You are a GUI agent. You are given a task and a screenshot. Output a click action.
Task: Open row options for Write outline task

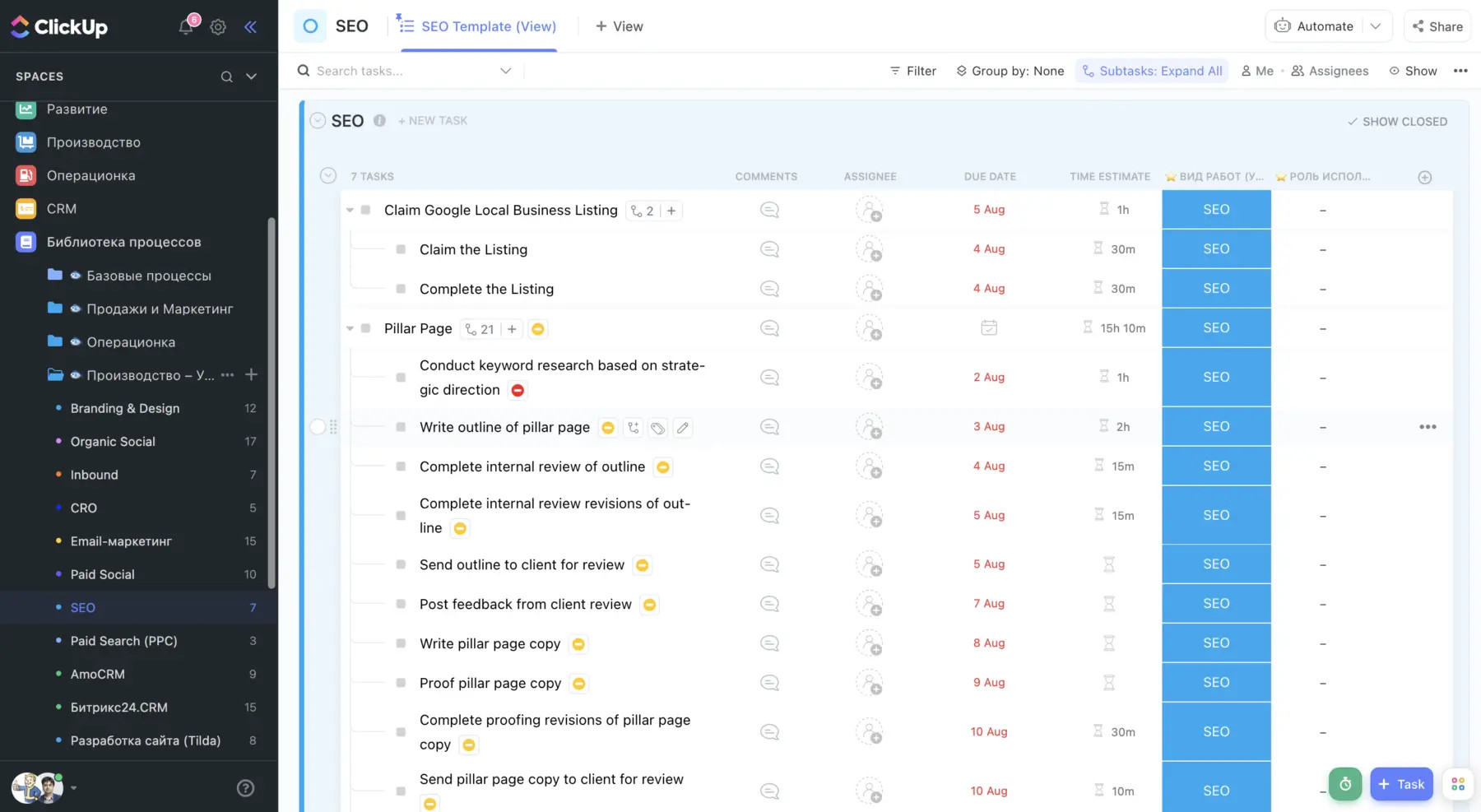pos(1428,427)
